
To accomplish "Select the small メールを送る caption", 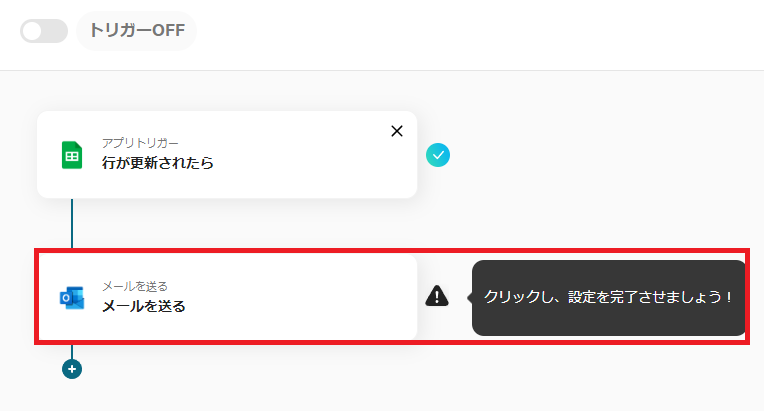I will [135, 286].
